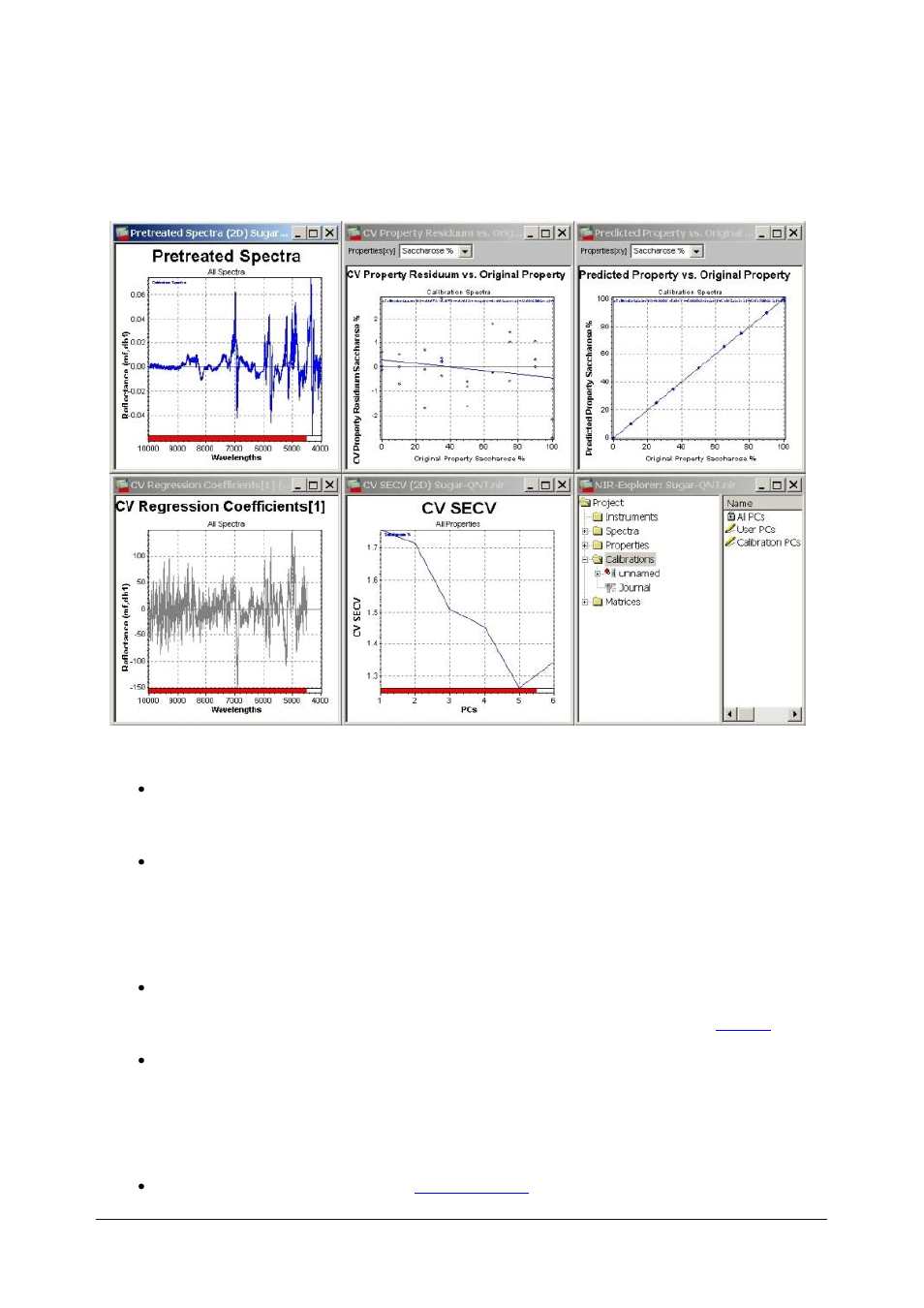
Task: Click the CV SECV chart title
Action: coord(458,509)
